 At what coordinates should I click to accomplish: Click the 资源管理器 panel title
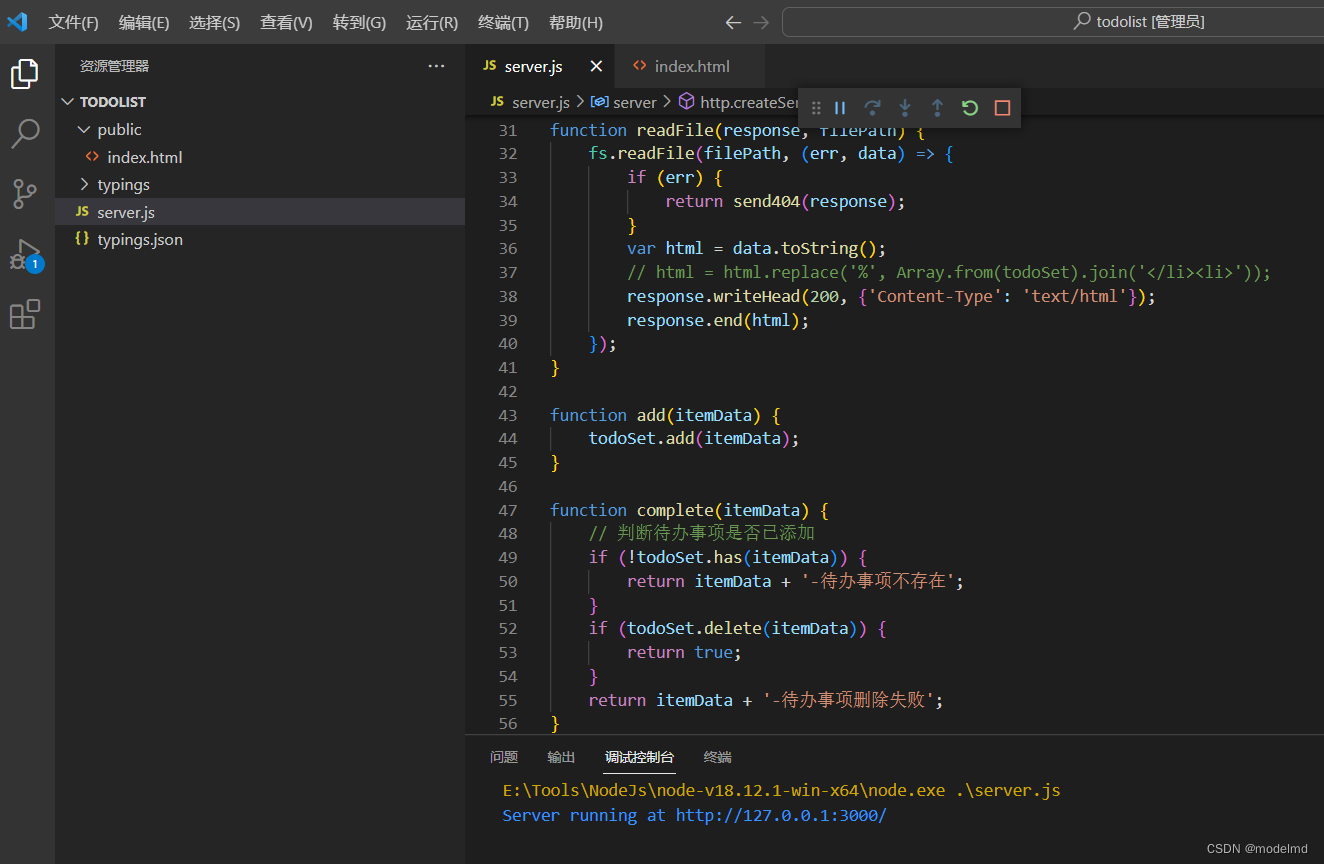tap(114, 66)
